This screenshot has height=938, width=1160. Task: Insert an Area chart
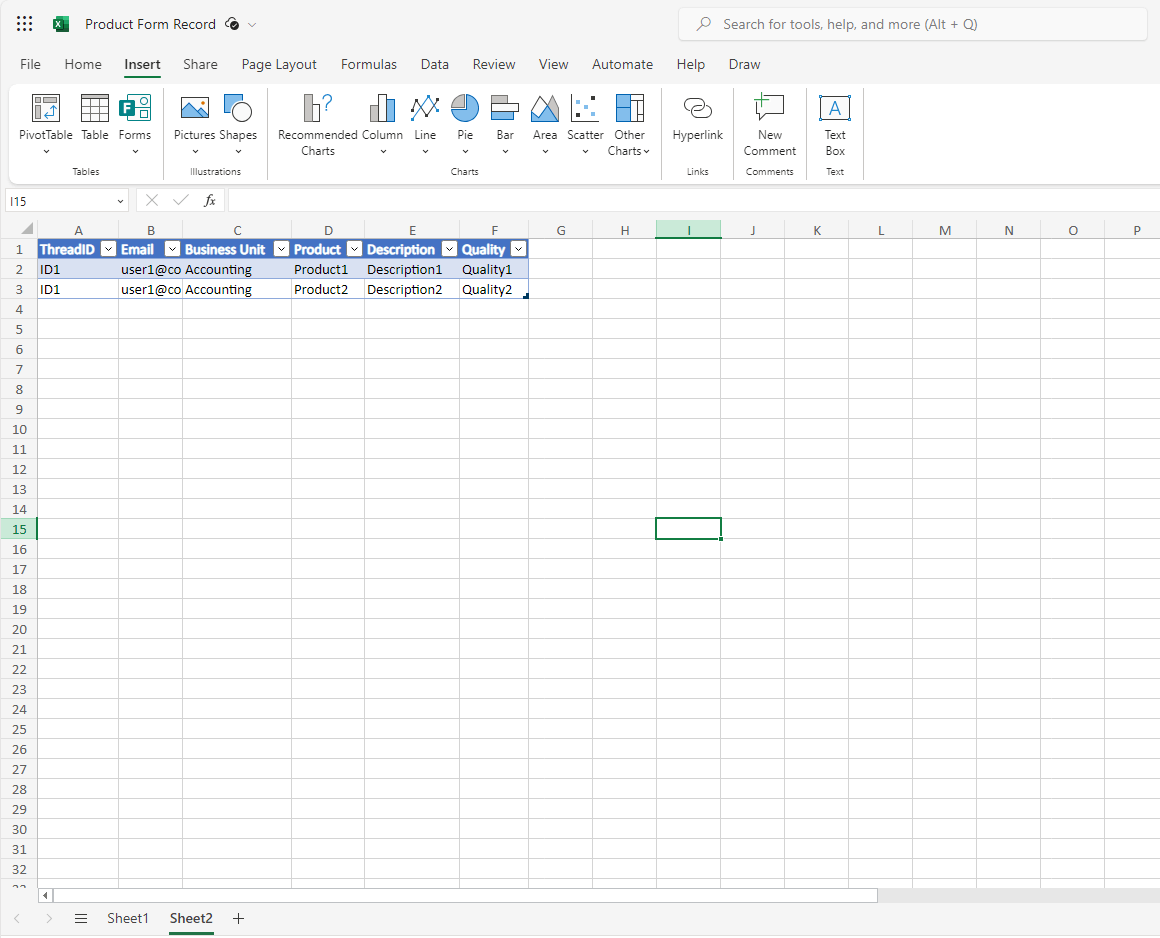click(545, 110)
